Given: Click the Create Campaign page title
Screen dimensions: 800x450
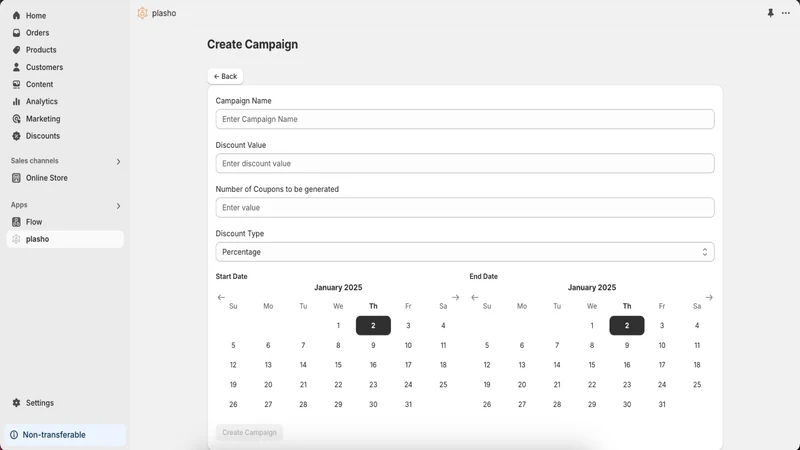Looking at the screenshot, I should point(253,44).
